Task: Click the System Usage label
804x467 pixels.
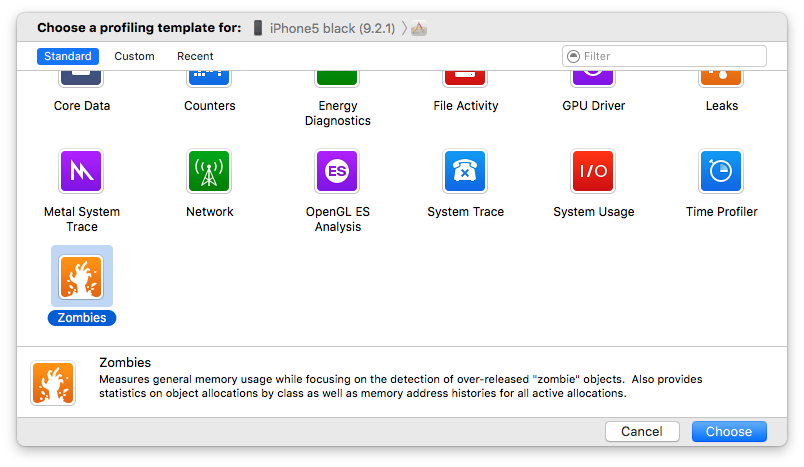Action: 594,212
